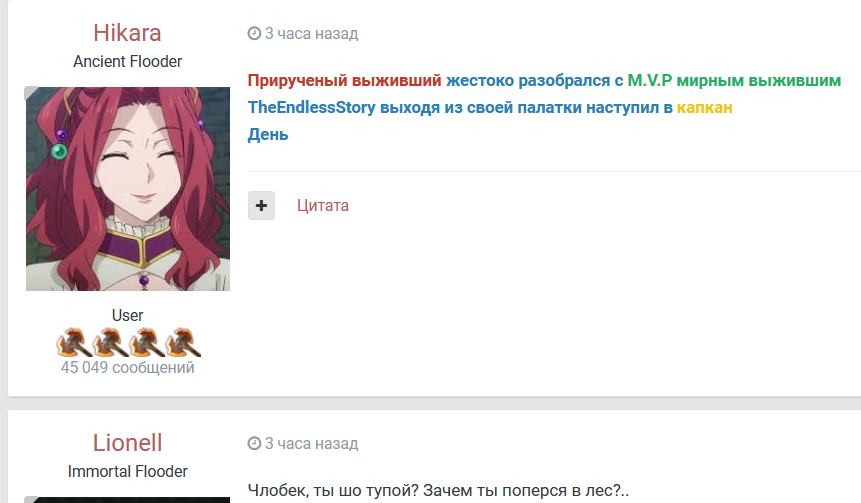The height and width of the screenshot is (503, 861).
Task: Click the 'TheEndlessStory' name in the post
Action: [311, 107]
